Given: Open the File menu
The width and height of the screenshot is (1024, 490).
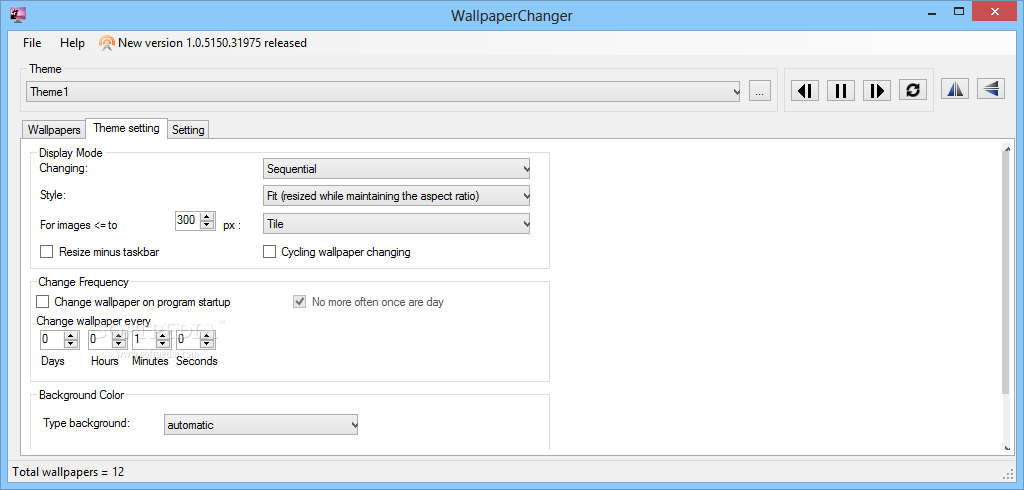Looking at the screenshot, I should 32,43.
